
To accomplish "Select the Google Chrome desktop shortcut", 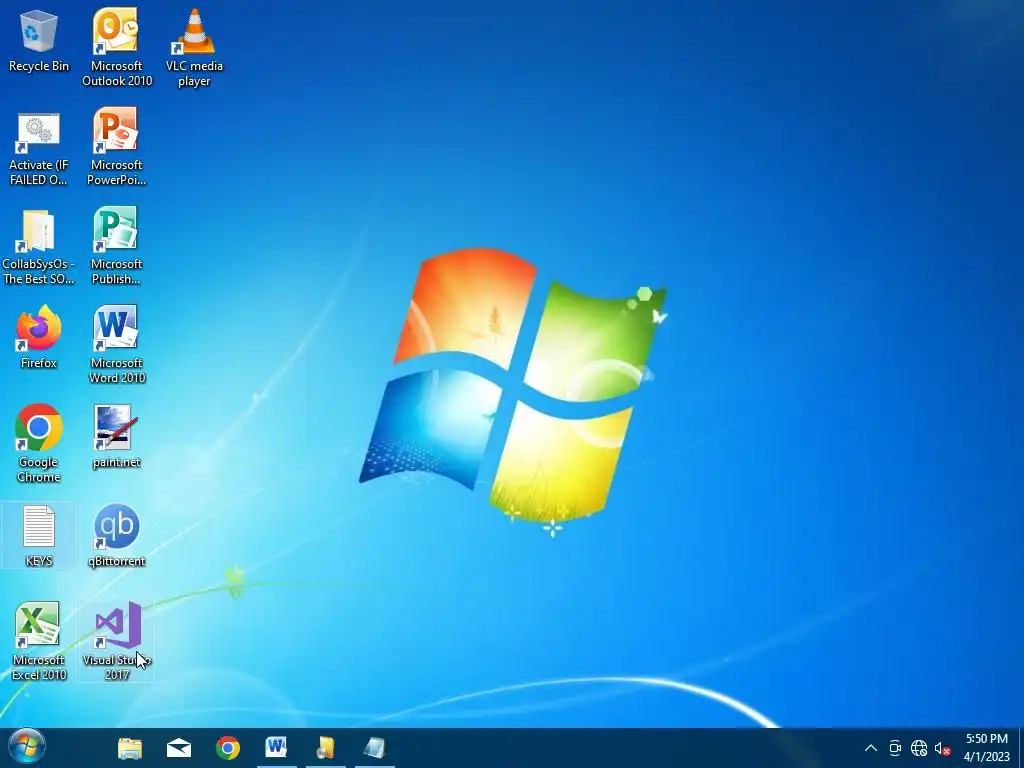I will point(39,443).
